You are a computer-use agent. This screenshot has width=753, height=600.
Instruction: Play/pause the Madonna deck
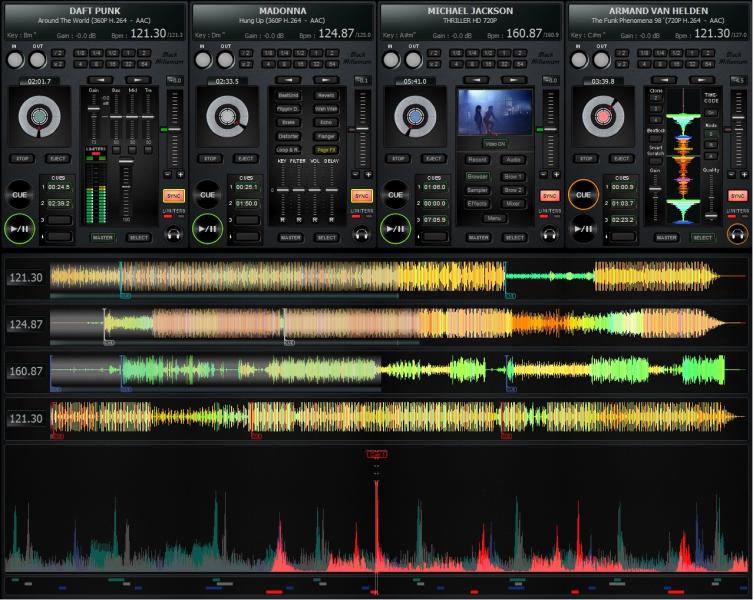coord(207,229)
